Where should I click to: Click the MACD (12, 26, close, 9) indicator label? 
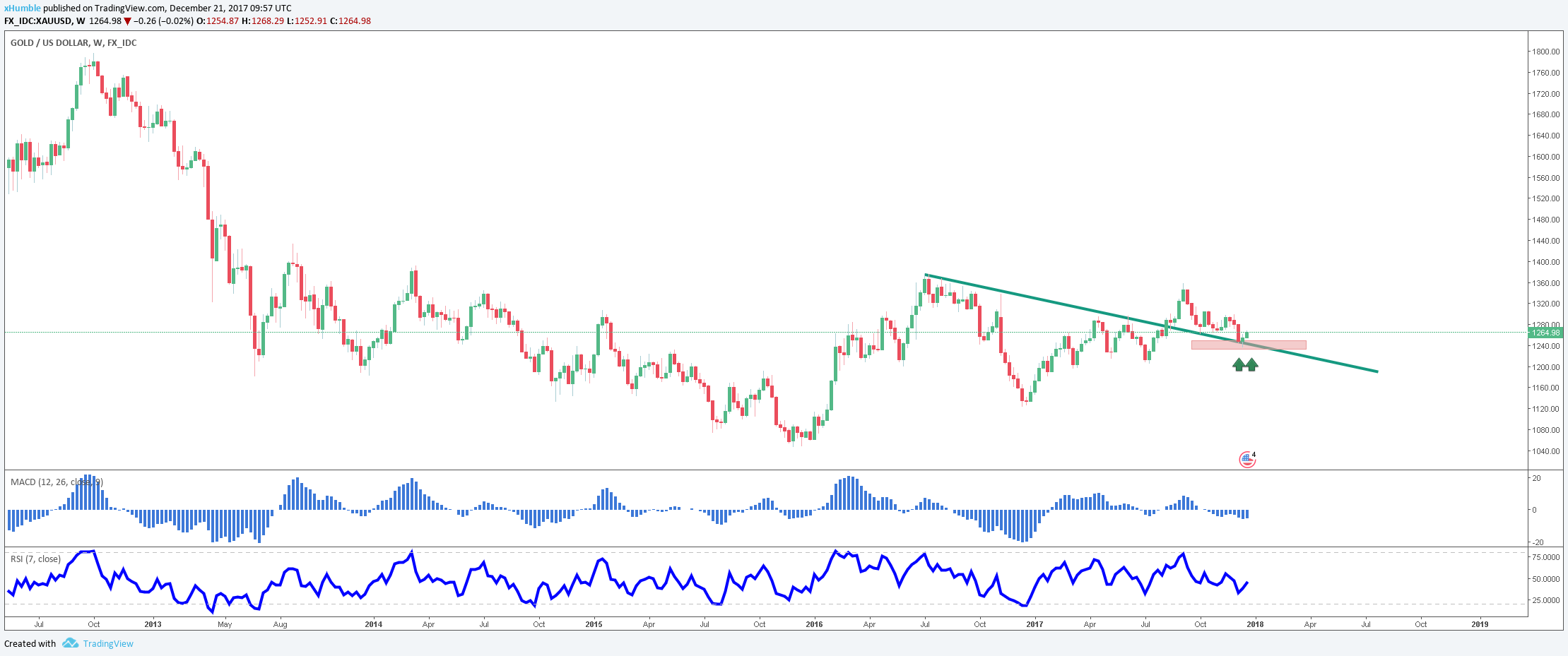pos(57,482)
